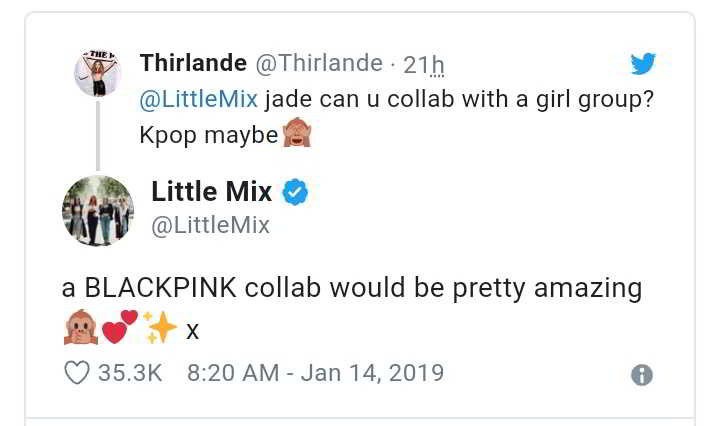This screenshot has height=426, width=720.
Task: Open Little Mix's group profile picture
Action: tap(98, 210)
